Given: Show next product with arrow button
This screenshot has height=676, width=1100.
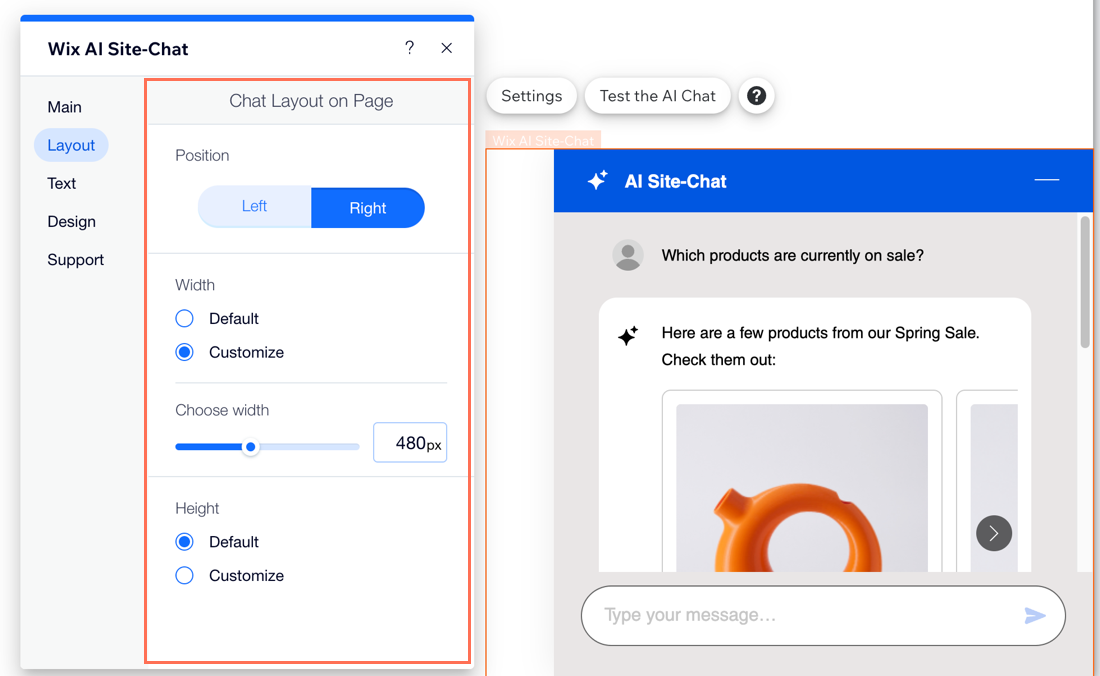Looking at the screenshot, I should coord(993,533).
